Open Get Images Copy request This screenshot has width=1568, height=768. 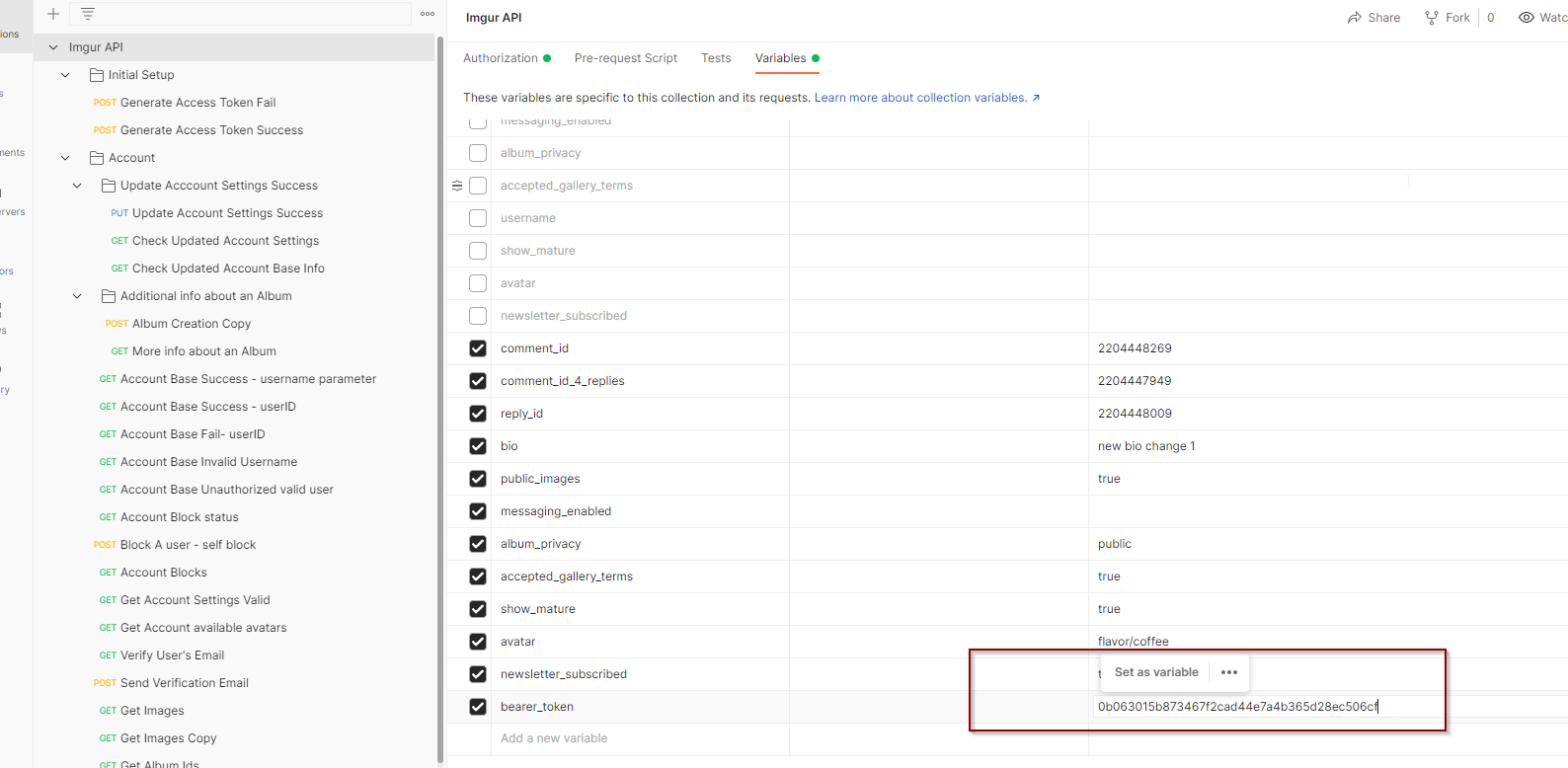(x=168, y=738)
